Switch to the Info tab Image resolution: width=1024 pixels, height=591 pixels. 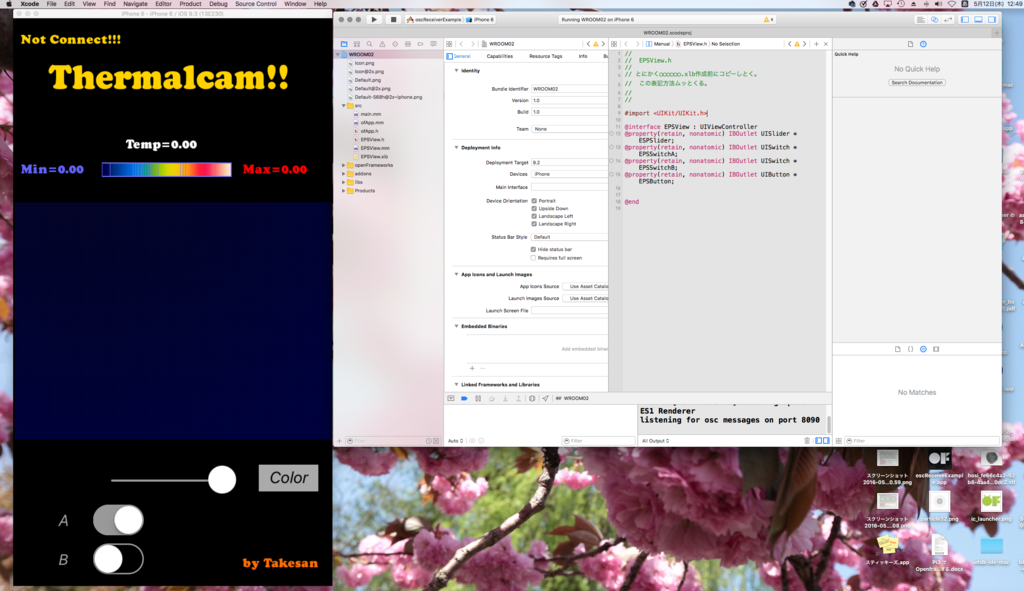pos(583,56)
